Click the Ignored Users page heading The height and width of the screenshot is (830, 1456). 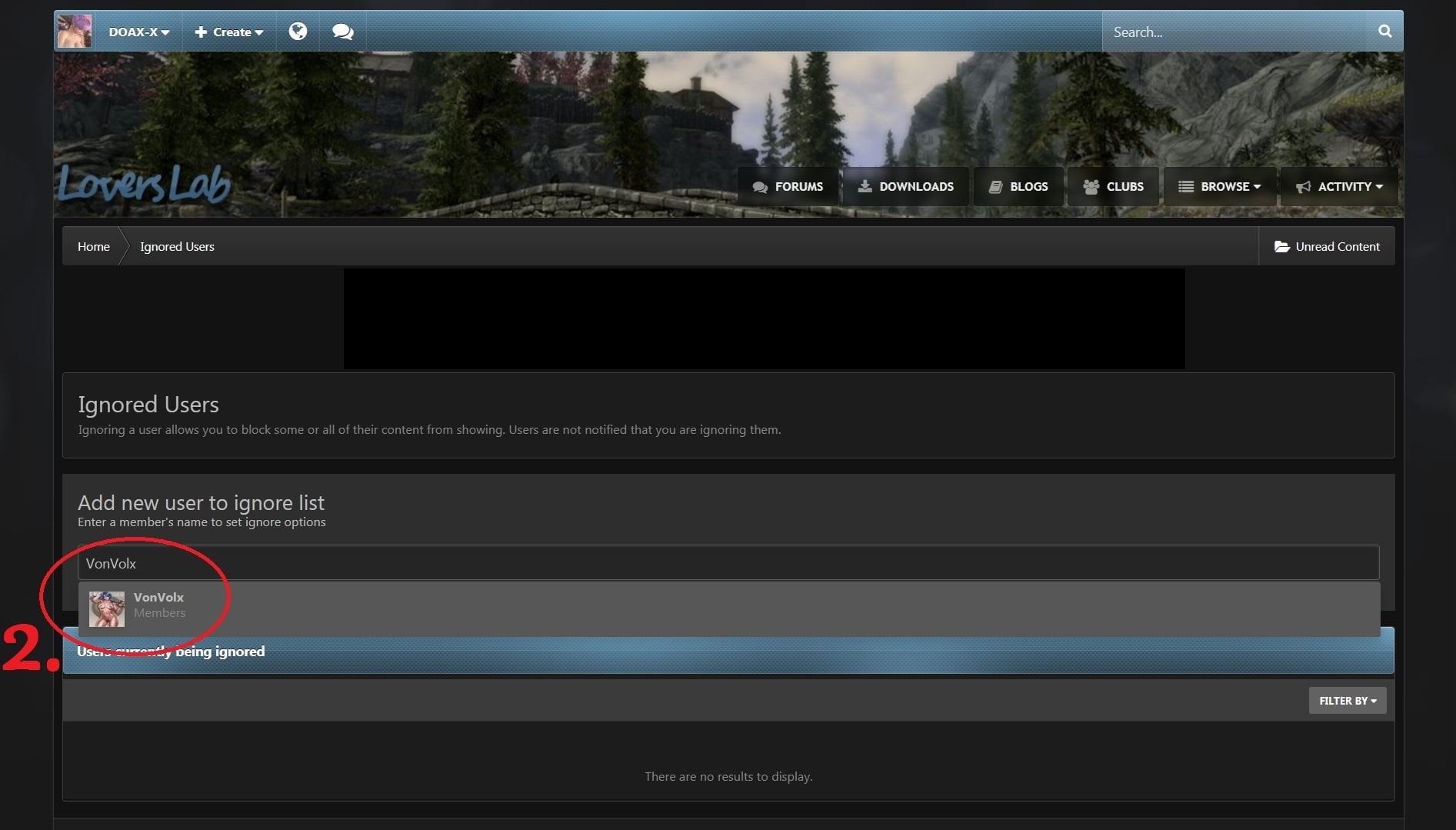[148, 405]
